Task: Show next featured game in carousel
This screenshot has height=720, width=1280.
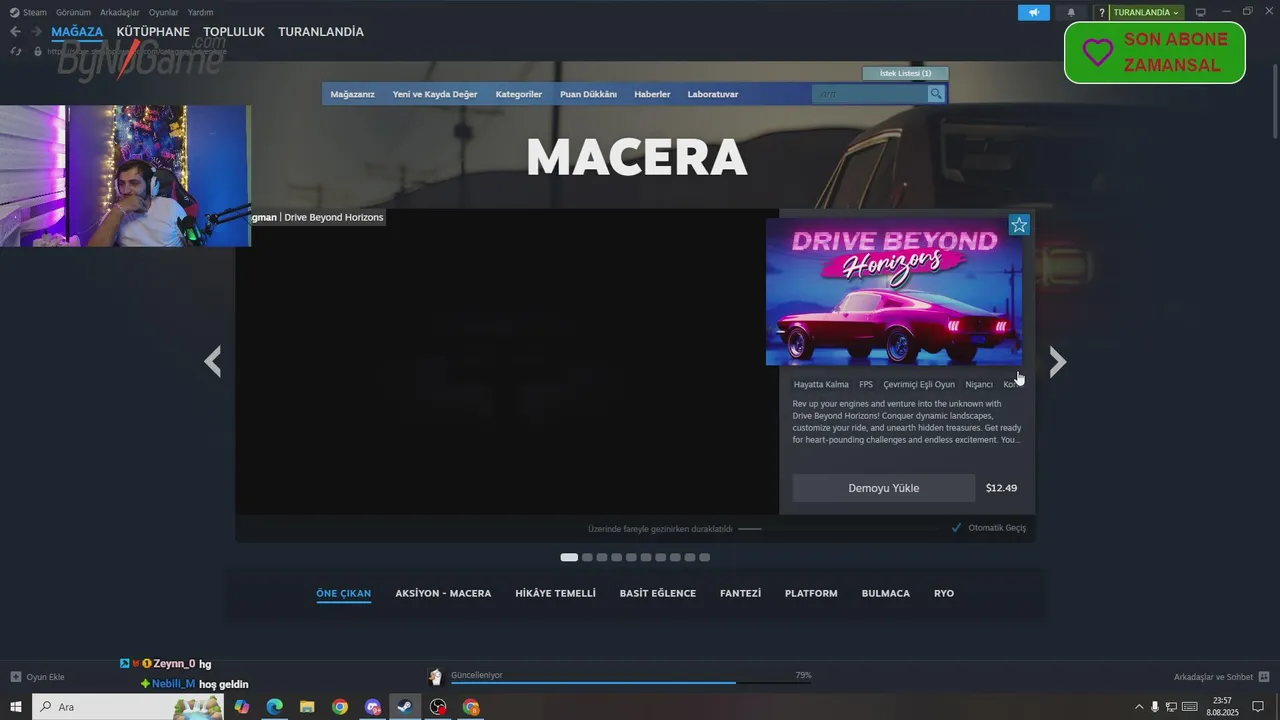Action: coord(1058,361)
